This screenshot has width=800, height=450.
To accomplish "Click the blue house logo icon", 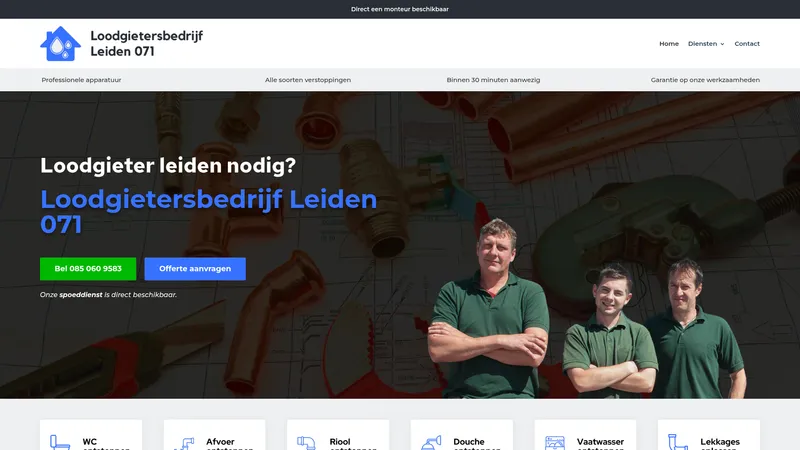I will tap(60, 44).
